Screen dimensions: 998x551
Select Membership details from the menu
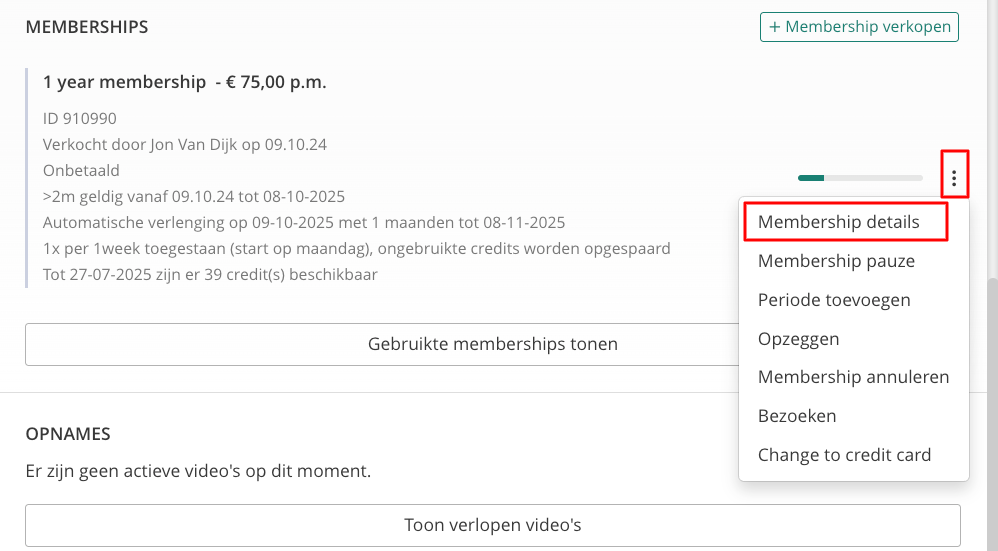point(838,222)
